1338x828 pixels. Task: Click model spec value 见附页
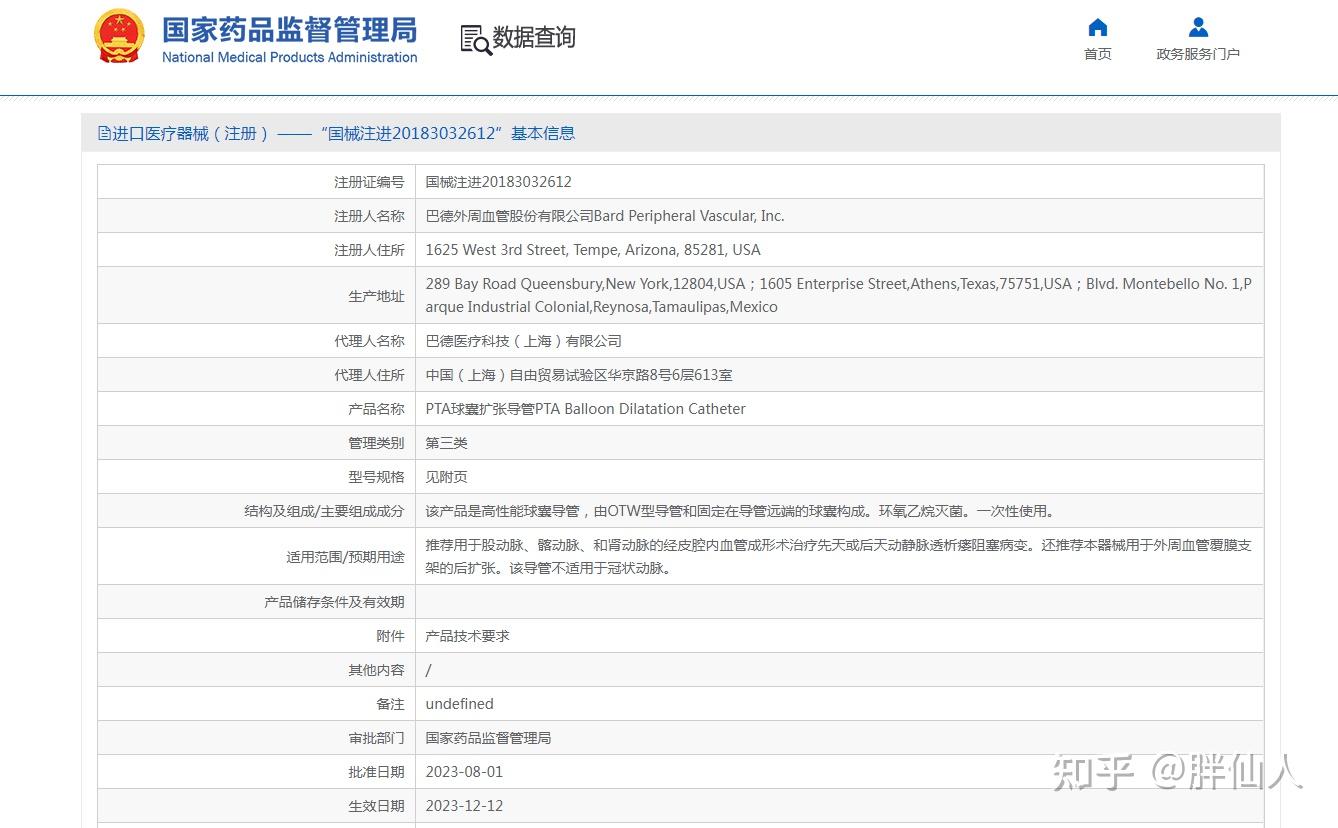click(446, 477)
